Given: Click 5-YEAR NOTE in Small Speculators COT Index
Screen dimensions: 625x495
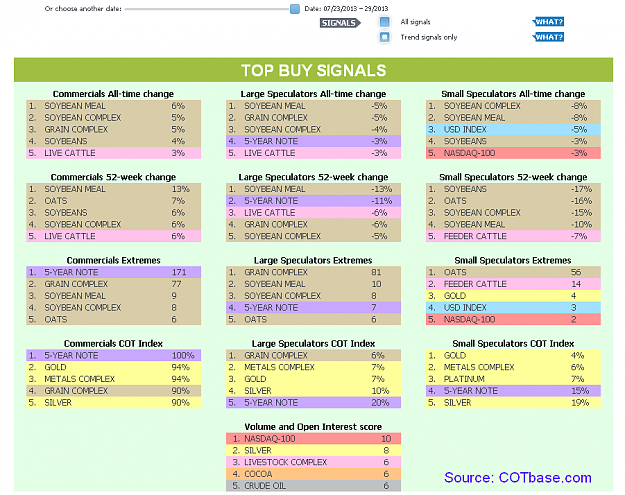Looking at the screenshot, I should 513,391.
